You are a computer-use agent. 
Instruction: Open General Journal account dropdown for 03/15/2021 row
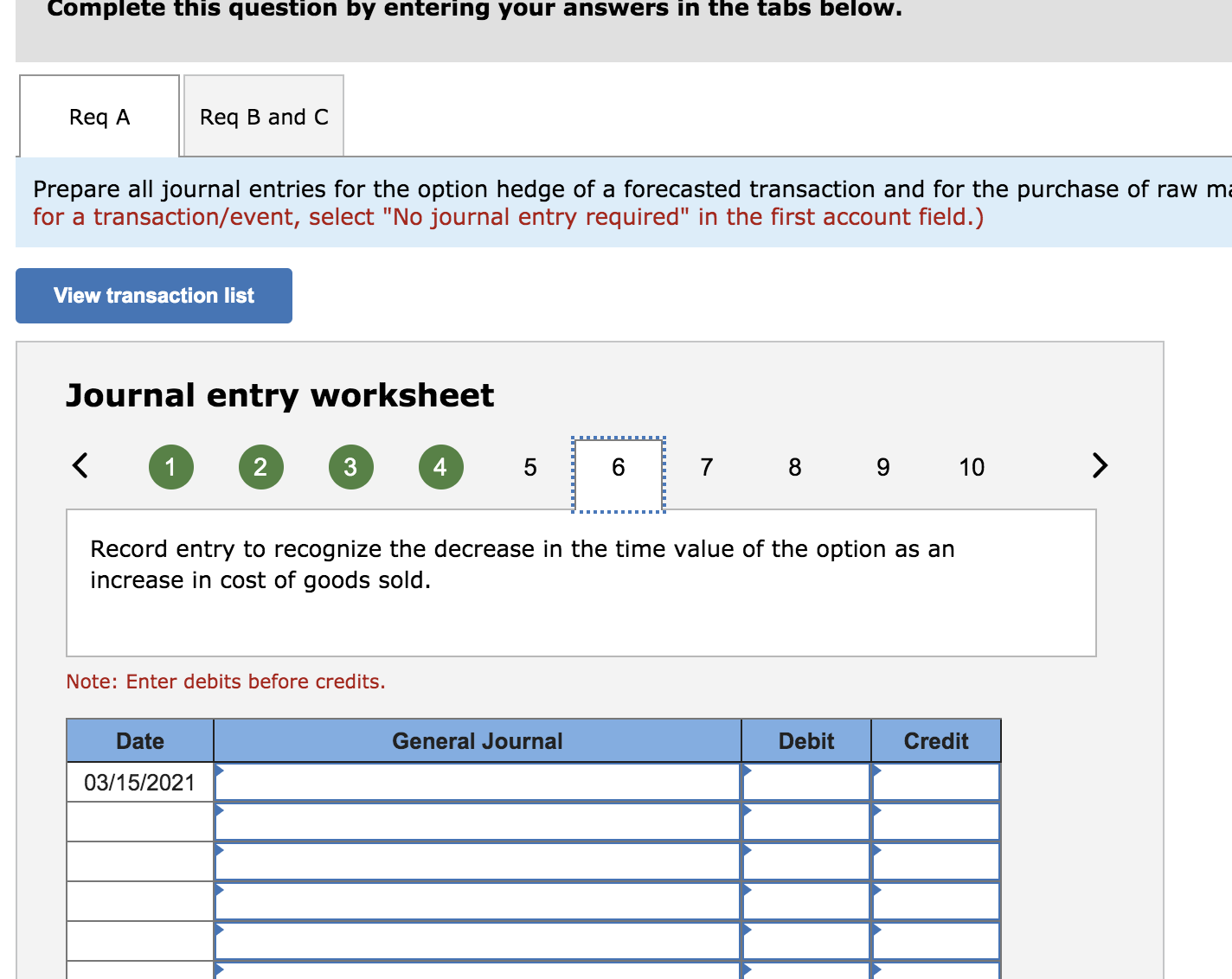click(x=478, y=783)
